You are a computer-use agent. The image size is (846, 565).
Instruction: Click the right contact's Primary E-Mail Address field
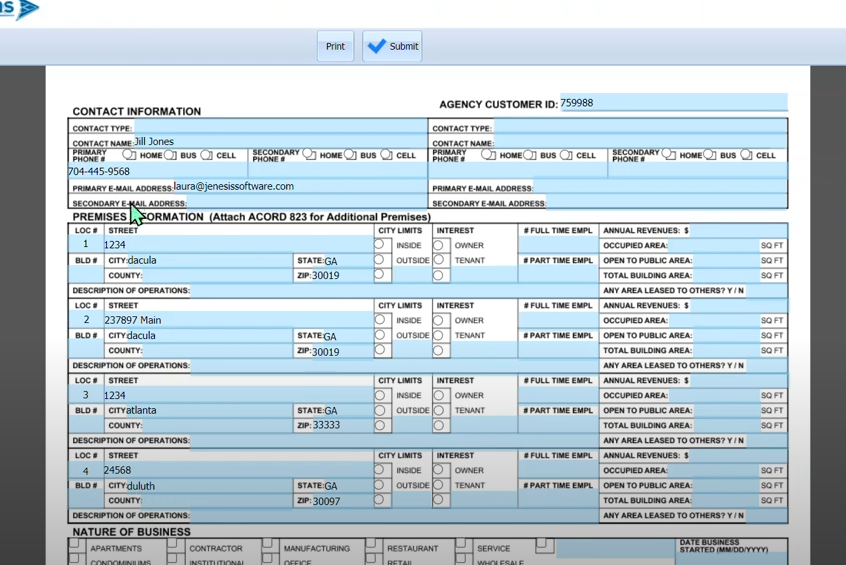tap(660, 188)
